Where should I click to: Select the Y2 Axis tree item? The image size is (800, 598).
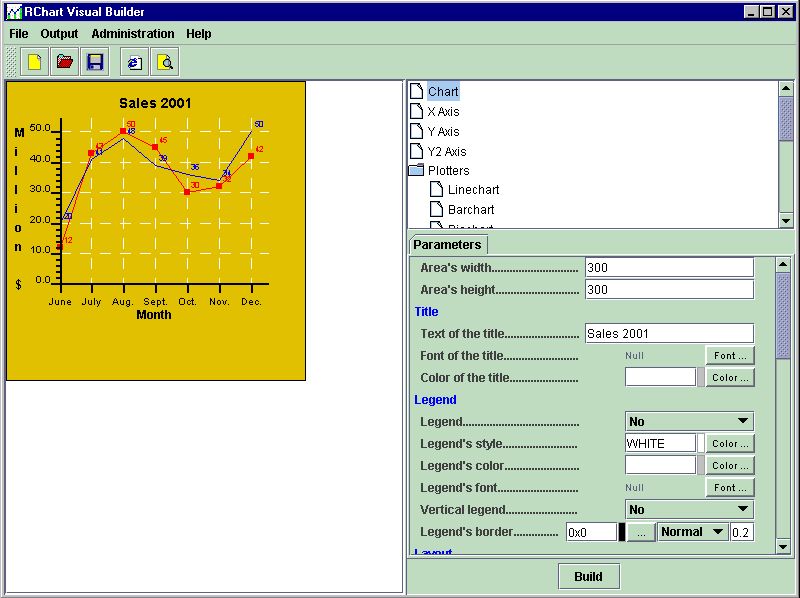(x=446, y=151)
